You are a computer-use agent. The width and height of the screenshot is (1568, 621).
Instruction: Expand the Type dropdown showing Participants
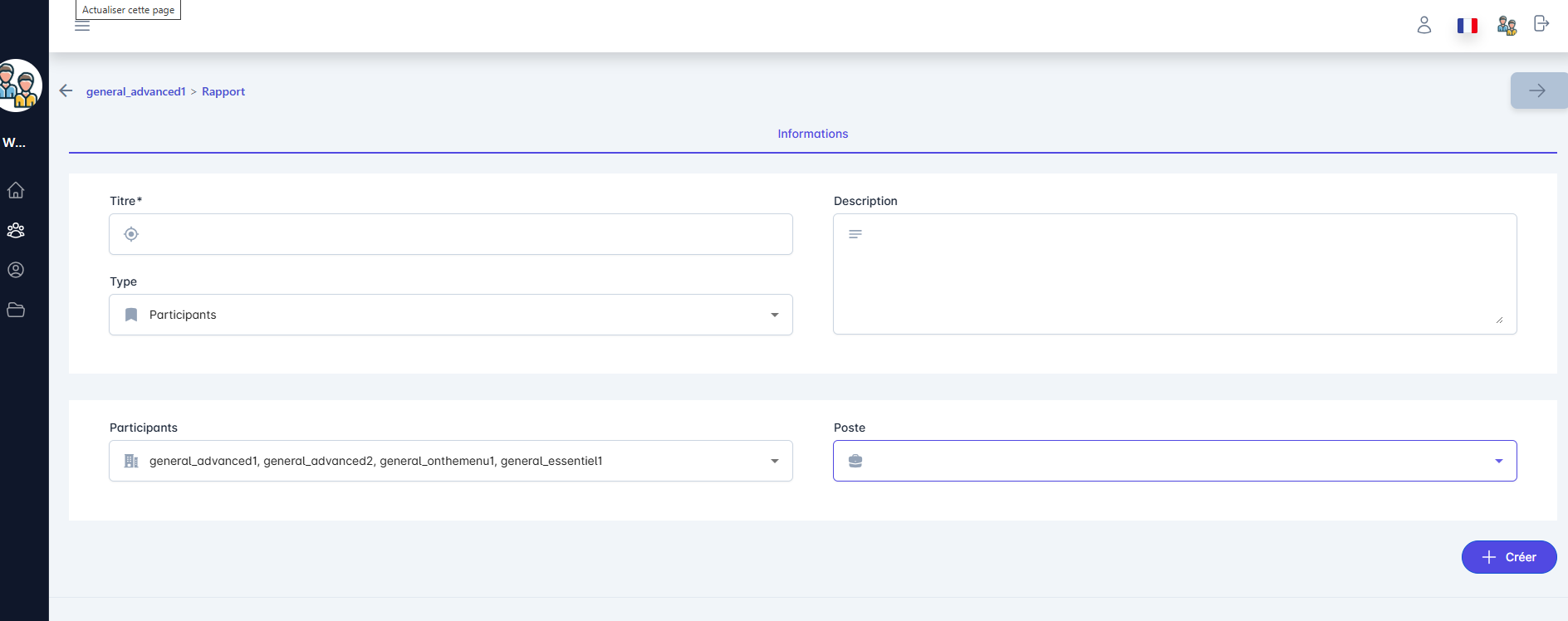click(x=450, y=315)
